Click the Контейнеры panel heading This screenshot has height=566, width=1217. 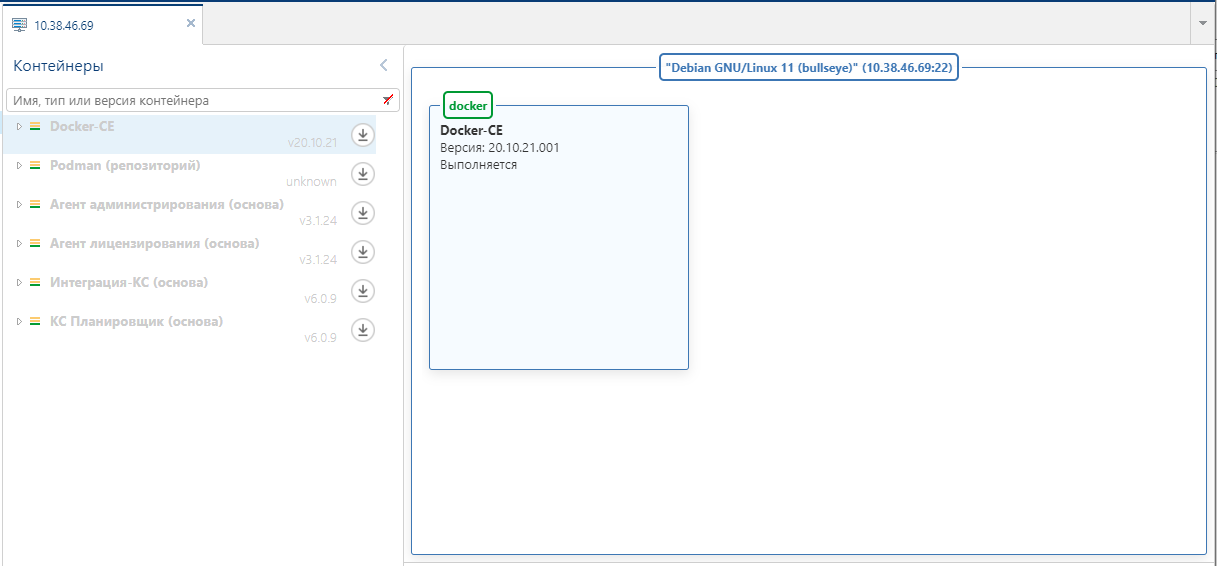tap(58, 66)
